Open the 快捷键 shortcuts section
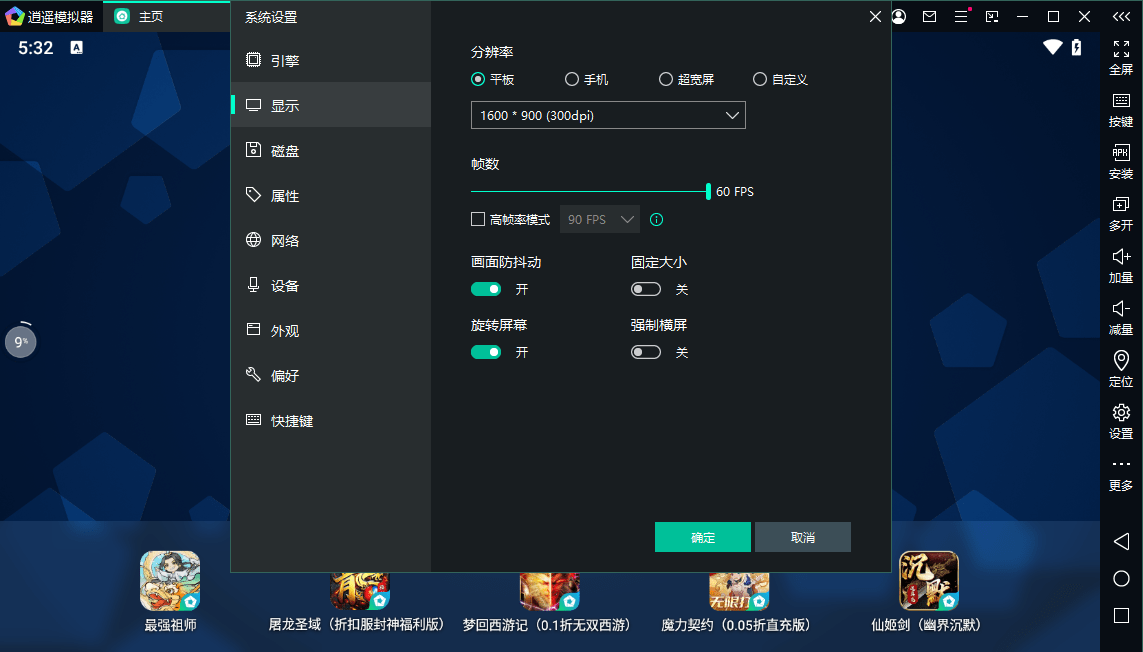This screenshot has height=652, width=1143. [287, 420]
